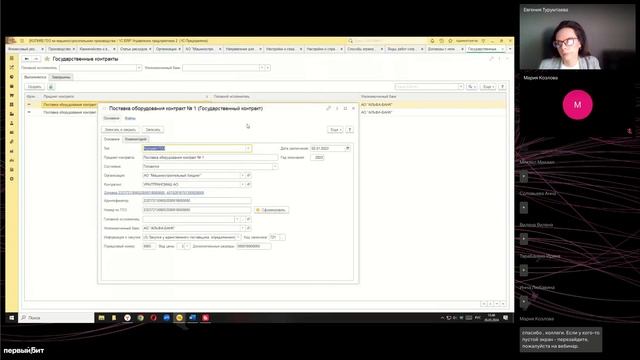Expand Головной исполнитель filter dropdown above the list
640x360 pixels.
pyautogui.click(x=139, y=68)
